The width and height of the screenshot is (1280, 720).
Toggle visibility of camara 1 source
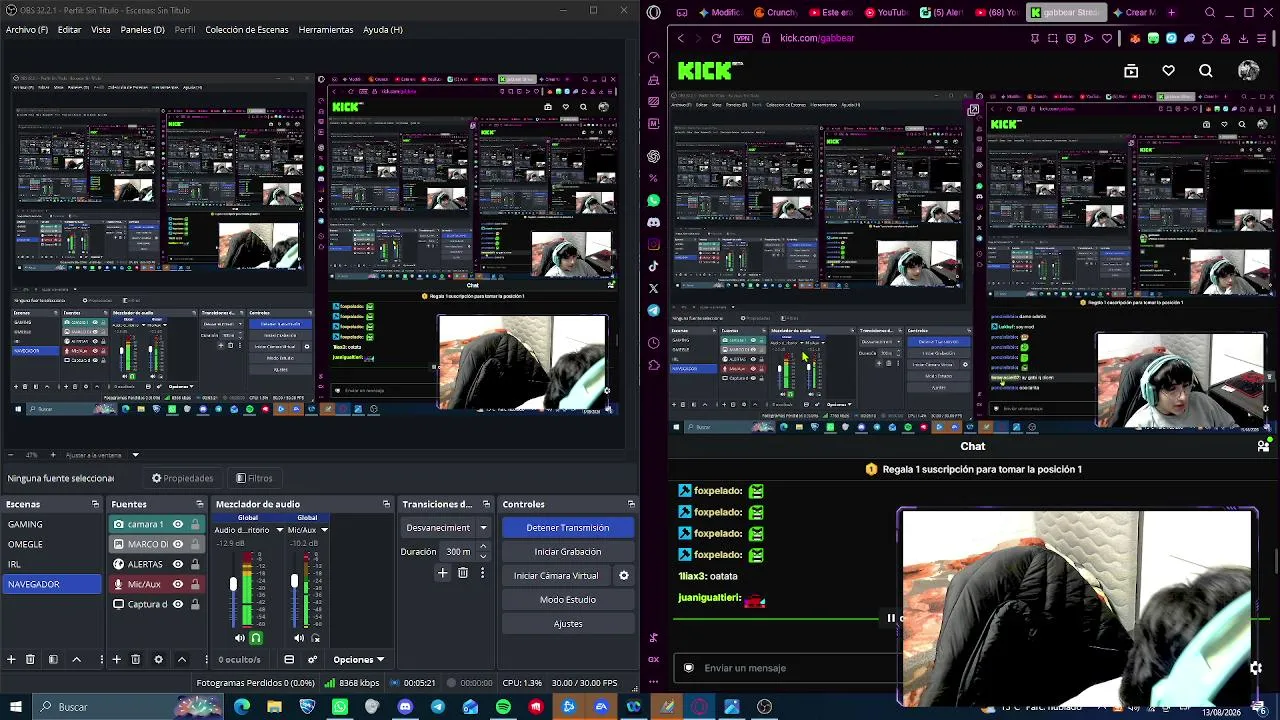coord(178,524)
